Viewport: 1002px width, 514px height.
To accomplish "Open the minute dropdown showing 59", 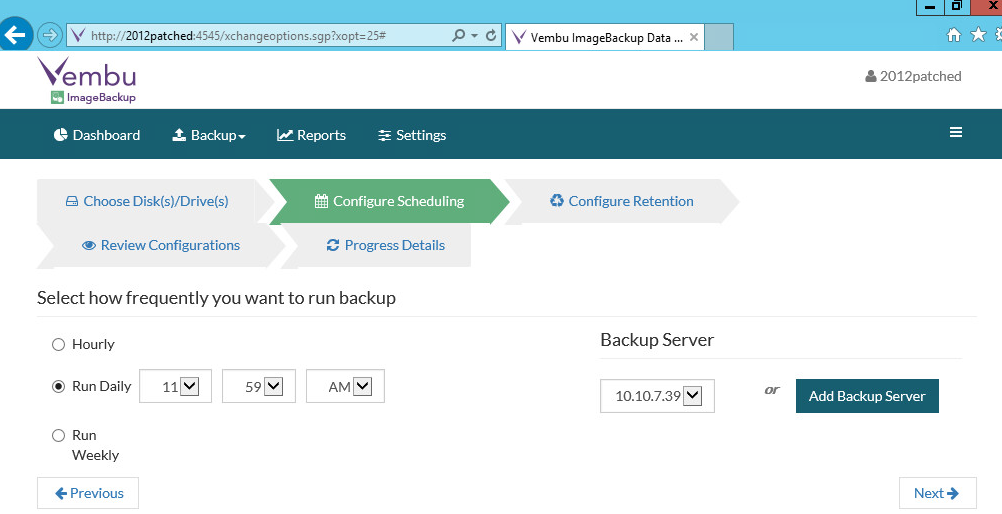I will [x=259, y=386].
